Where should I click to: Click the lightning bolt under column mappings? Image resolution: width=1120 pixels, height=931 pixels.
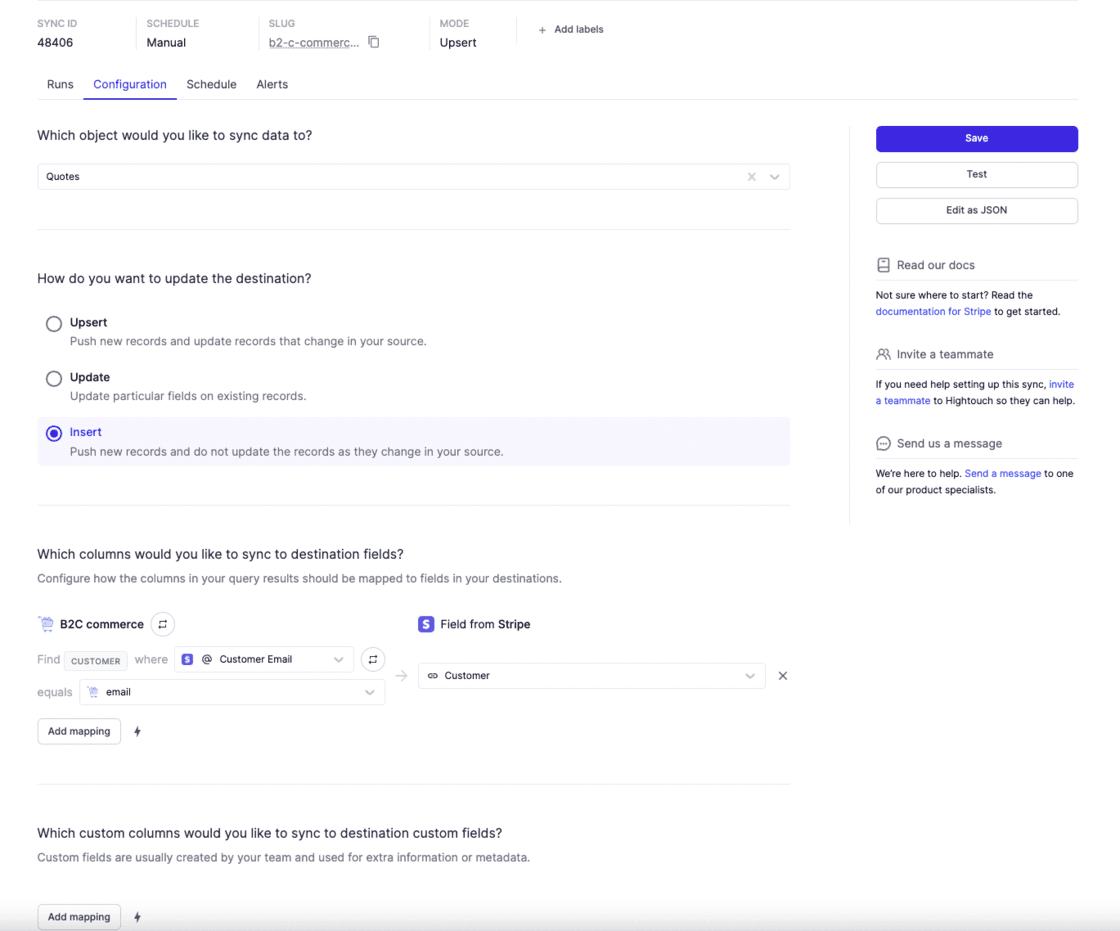[x=137, y=732]
